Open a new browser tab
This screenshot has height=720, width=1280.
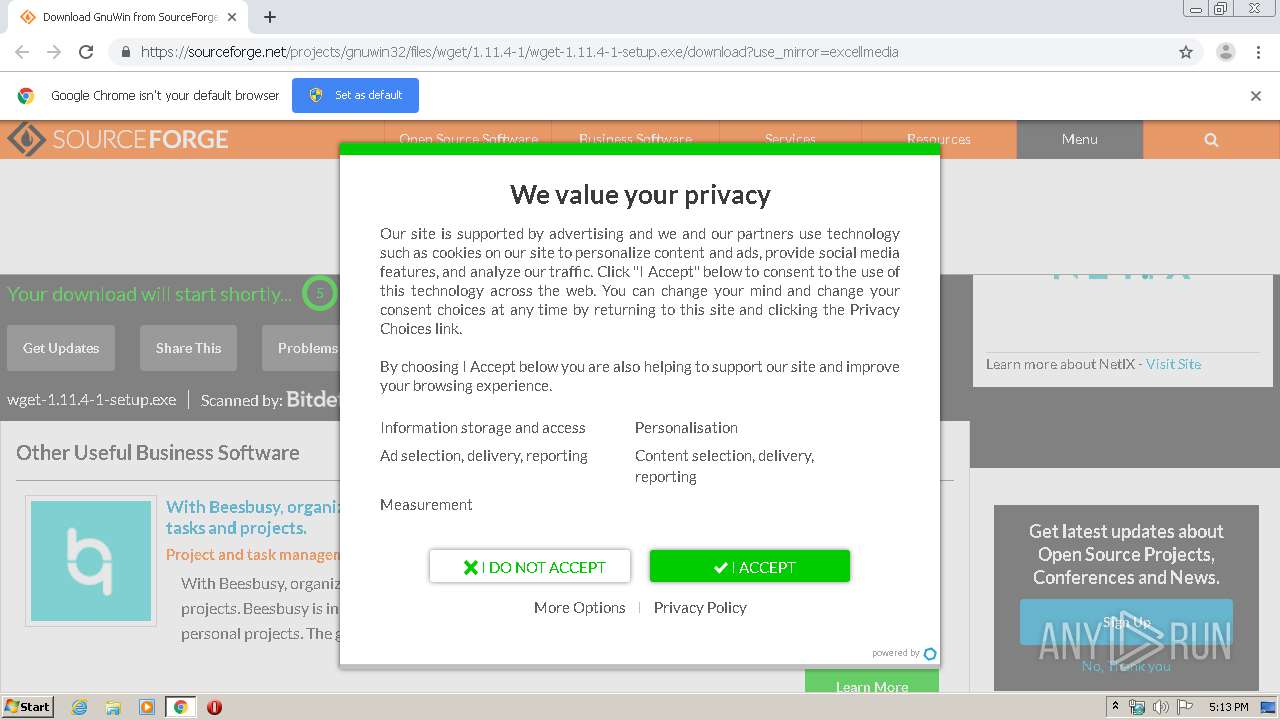tap(270, 17)
